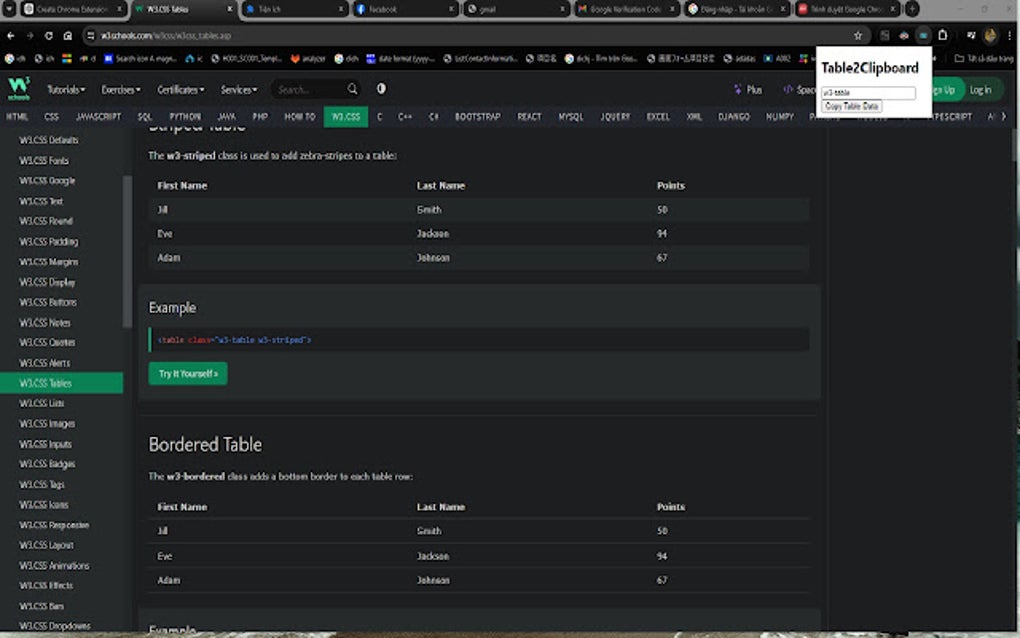Open the Tutorials dropdown menu
Image resolution: width=1020 pixels, height=638 pixels.
coord(65,89)
